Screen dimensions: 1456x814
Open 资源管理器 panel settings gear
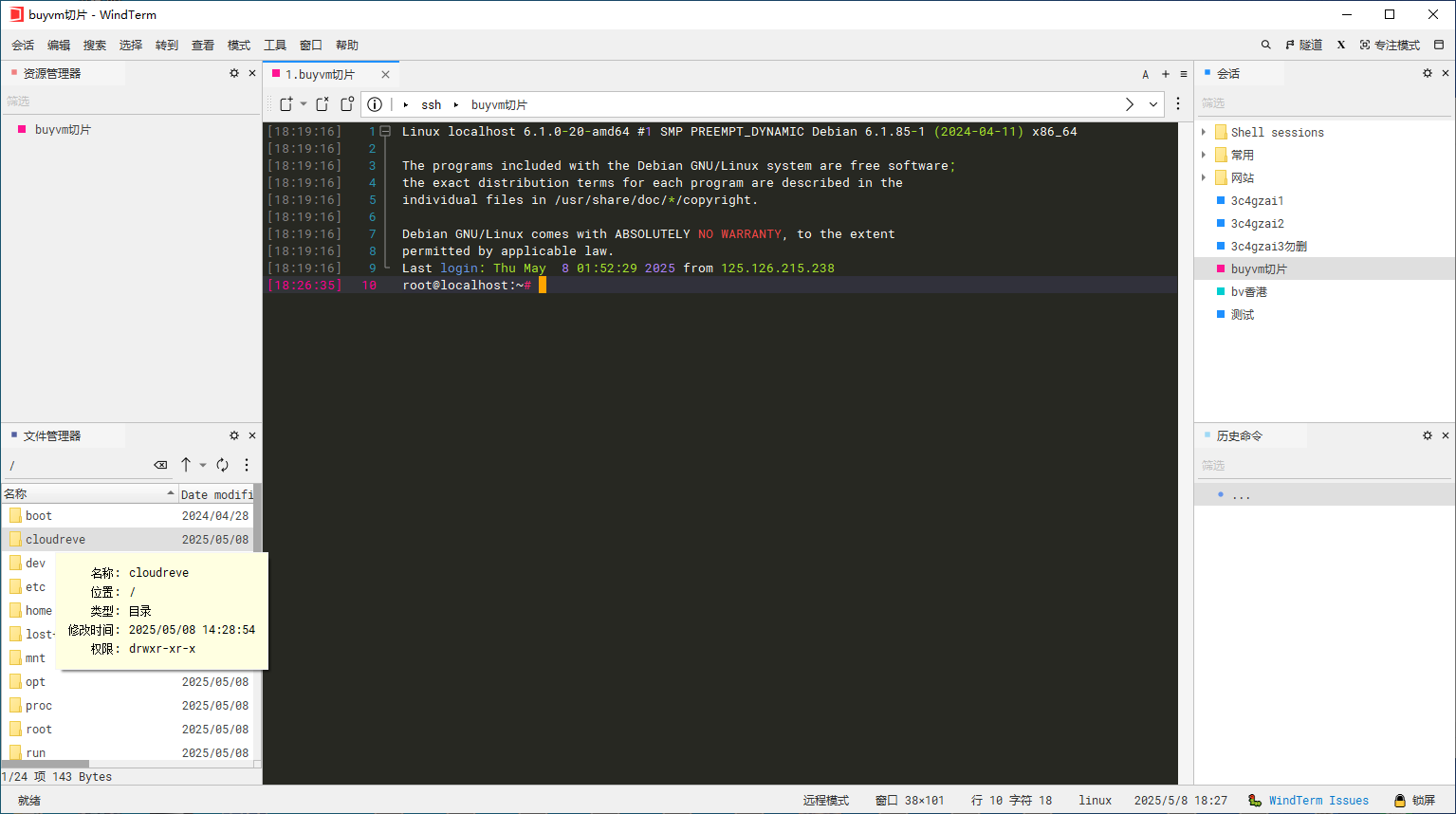[234, 73]
